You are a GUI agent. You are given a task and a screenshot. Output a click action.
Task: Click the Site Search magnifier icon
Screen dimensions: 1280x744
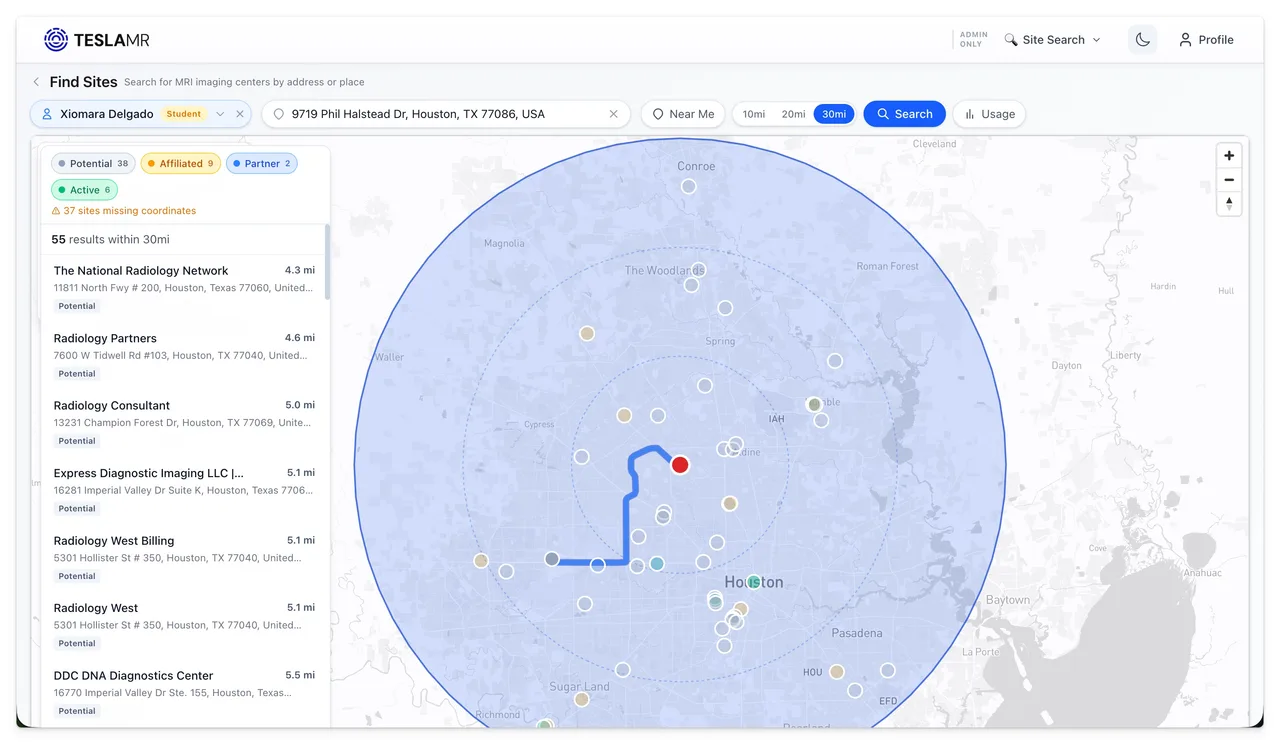(x=1012, y=39)
